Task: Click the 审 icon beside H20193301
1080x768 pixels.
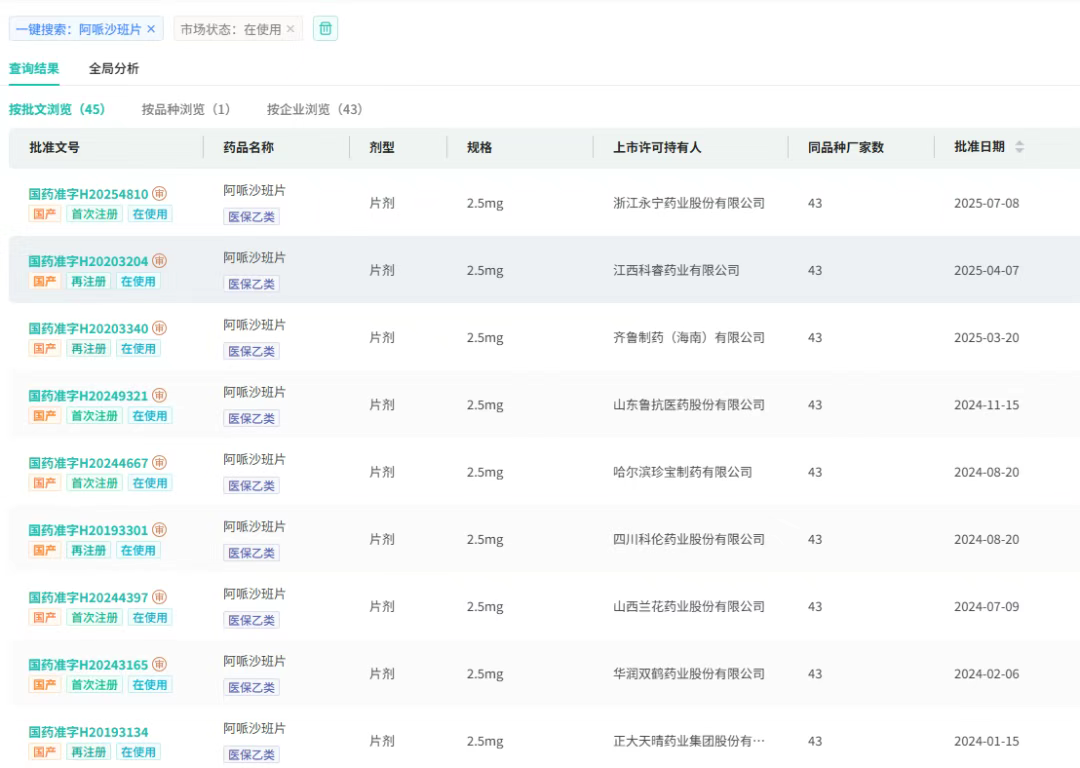Action: 159,530
